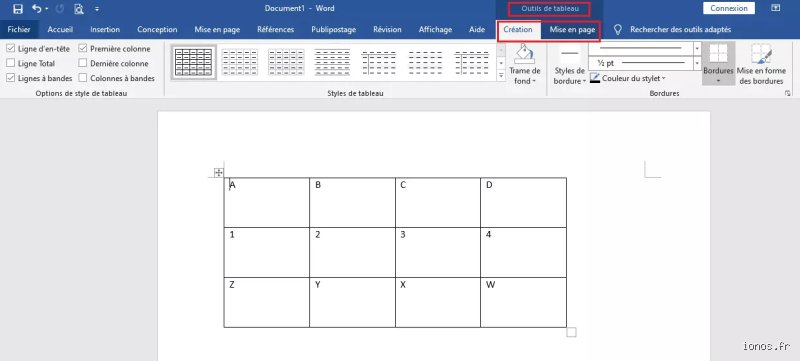Expand the table styles gallery More button
This screenshot has width=800, height=361.
(501, 75)
